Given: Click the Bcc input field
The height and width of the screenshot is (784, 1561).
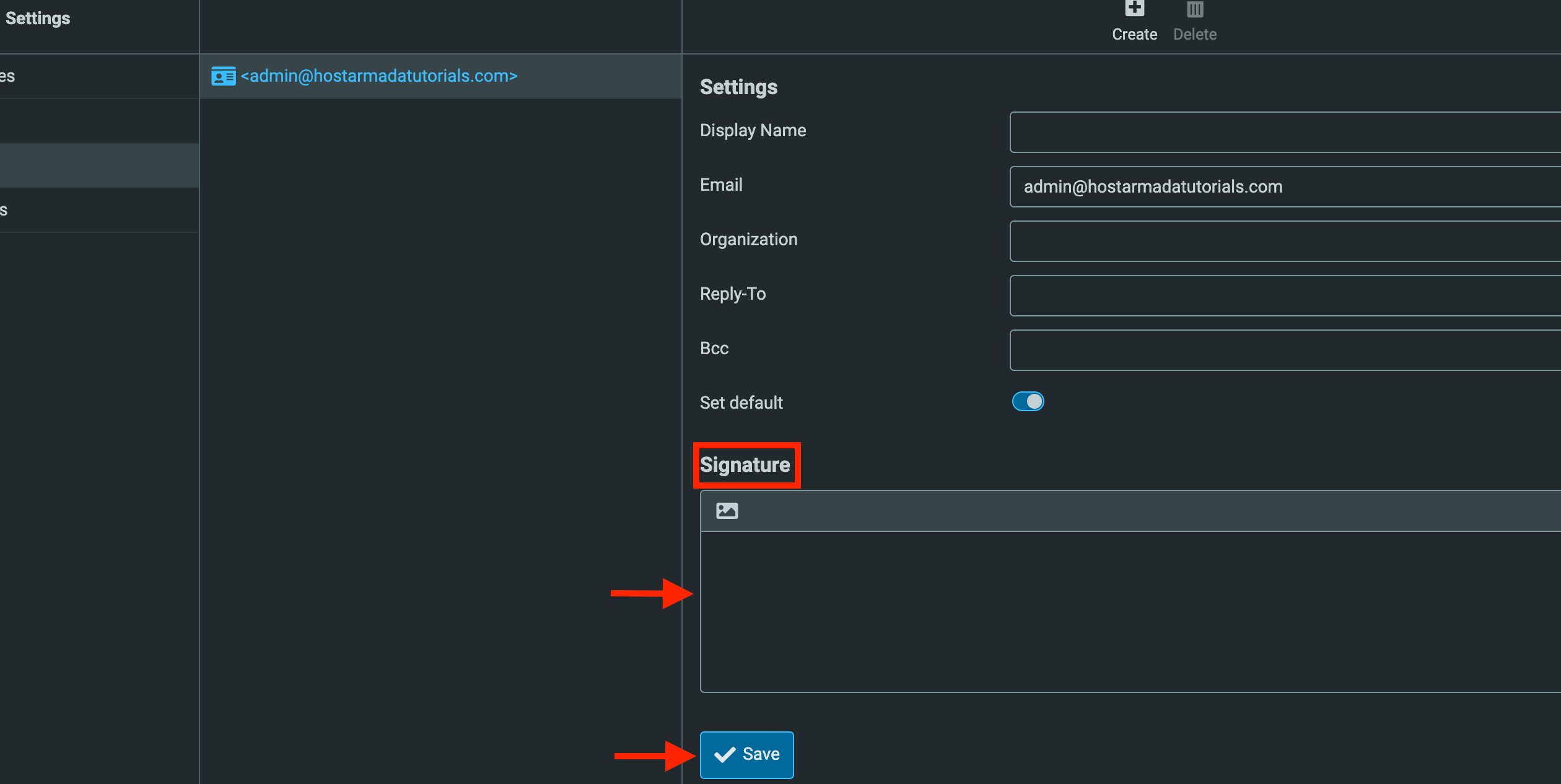Looking at the screenshot, I should (1285, 350).
